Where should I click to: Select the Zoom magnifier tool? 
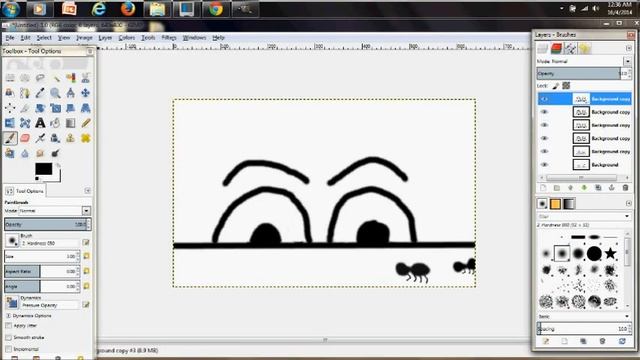point(56,93)
